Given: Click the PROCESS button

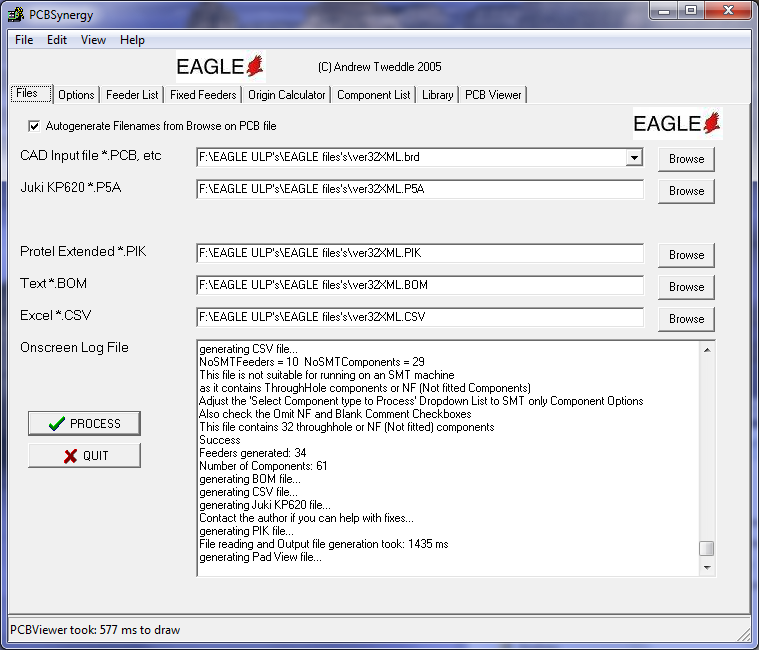Looking at the screenshot, I should (x=84, y=423).
